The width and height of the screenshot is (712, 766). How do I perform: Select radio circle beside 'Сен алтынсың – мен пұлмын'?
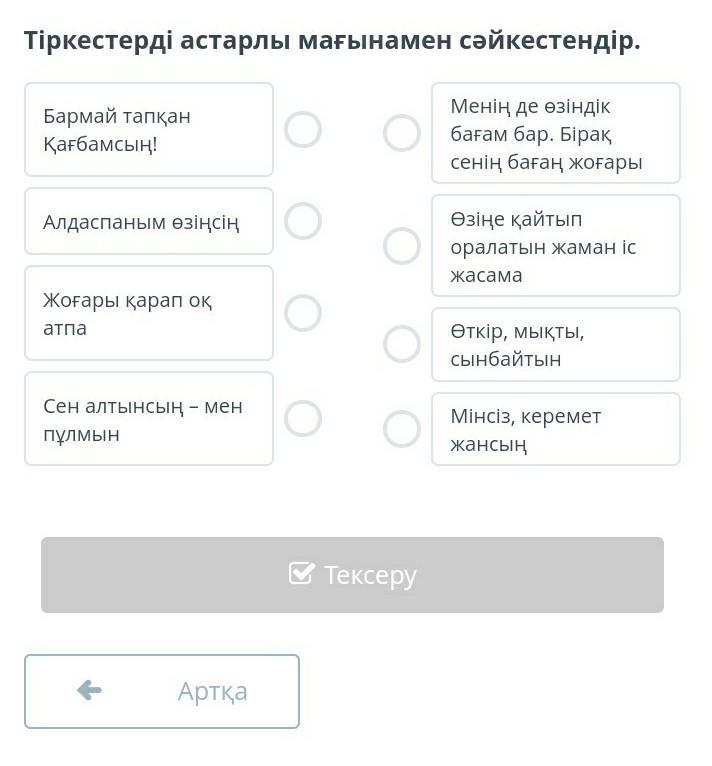pyautogui.click(x=303, y=418)
